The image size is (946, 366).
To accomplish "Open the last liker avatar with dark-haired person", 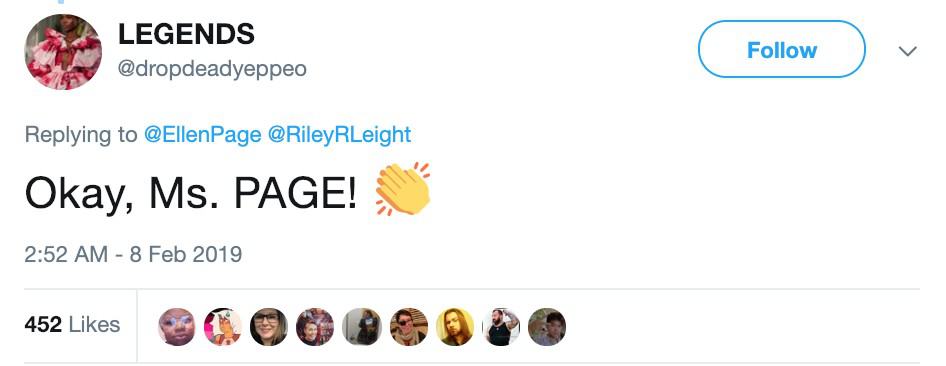I will pyautogui.click(x=547, y=327).
